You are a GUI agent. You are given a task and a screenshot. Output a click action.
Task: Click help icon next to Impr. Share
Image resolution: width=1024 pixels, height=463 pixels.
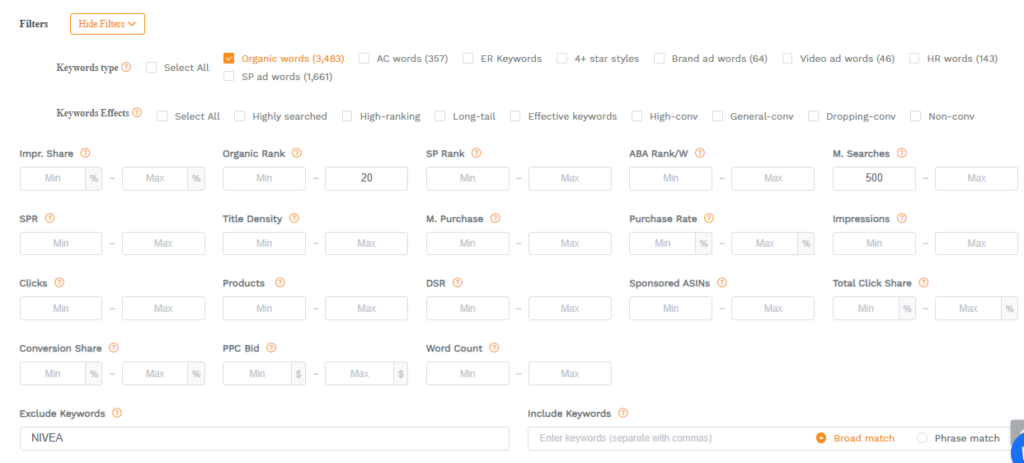pyautogui.click(x=85, y=153)
